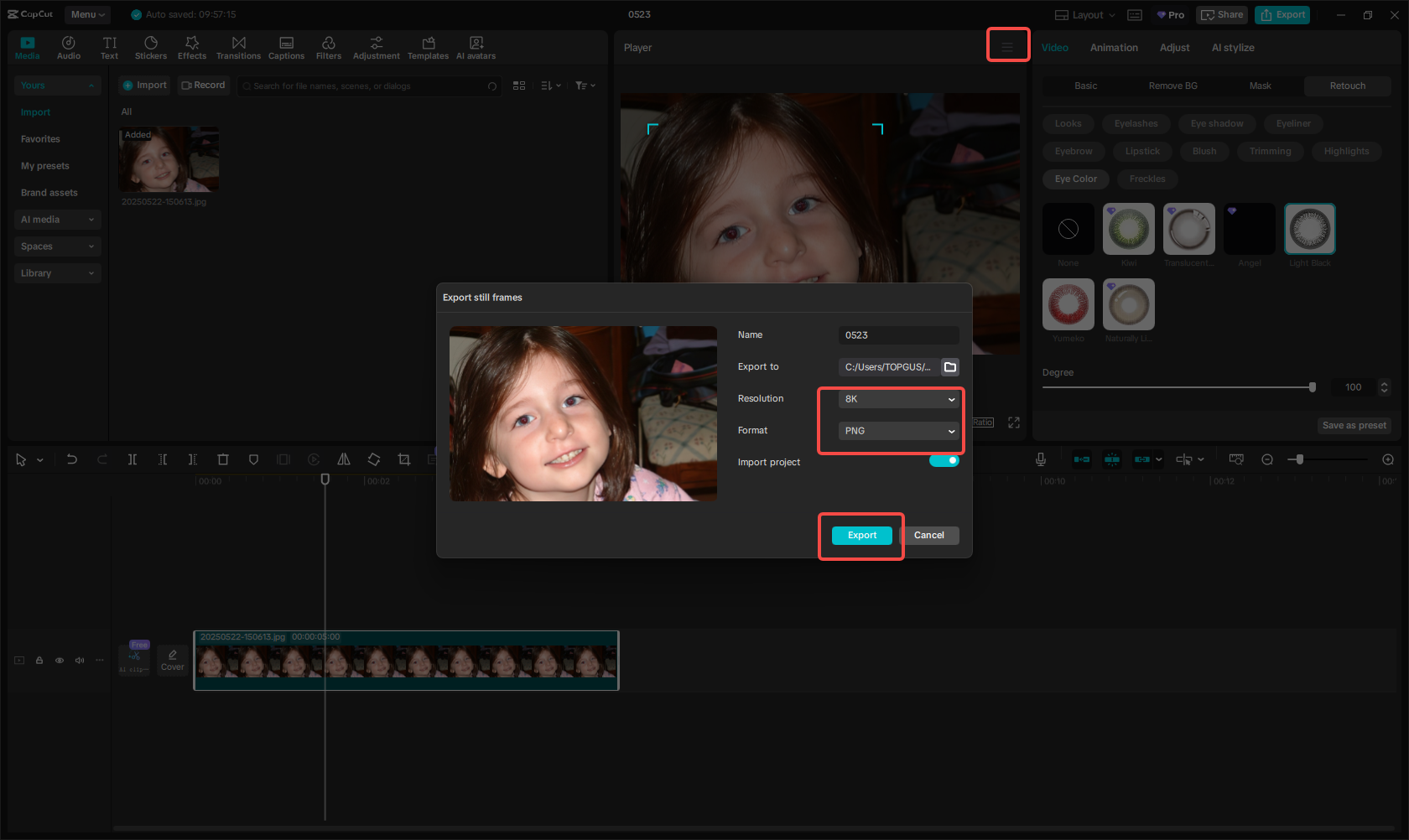Screen dimensions: 1409x840
Task: Open the Stickers panel
Action: 151,48
